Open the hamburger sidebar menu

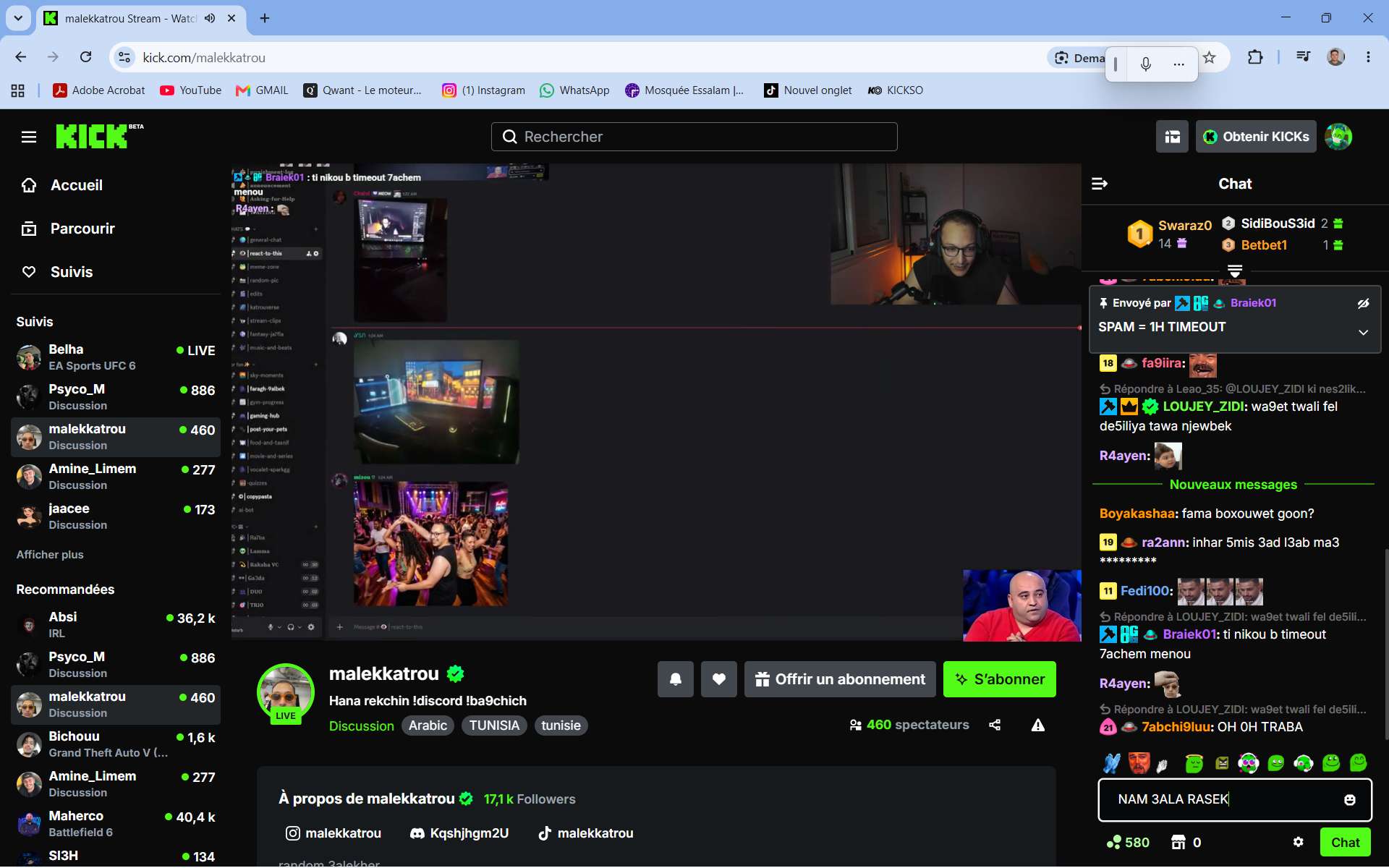point(29,137)
